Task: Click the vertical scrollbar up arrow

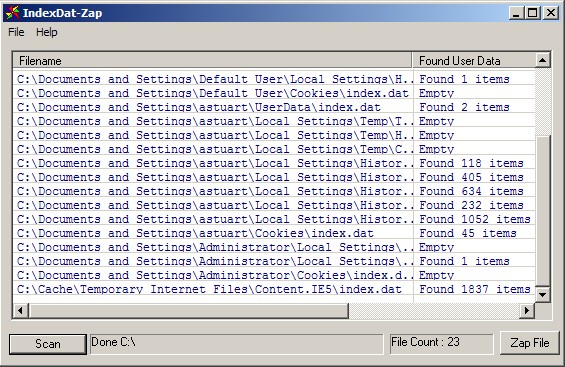Action: (542, 60)
